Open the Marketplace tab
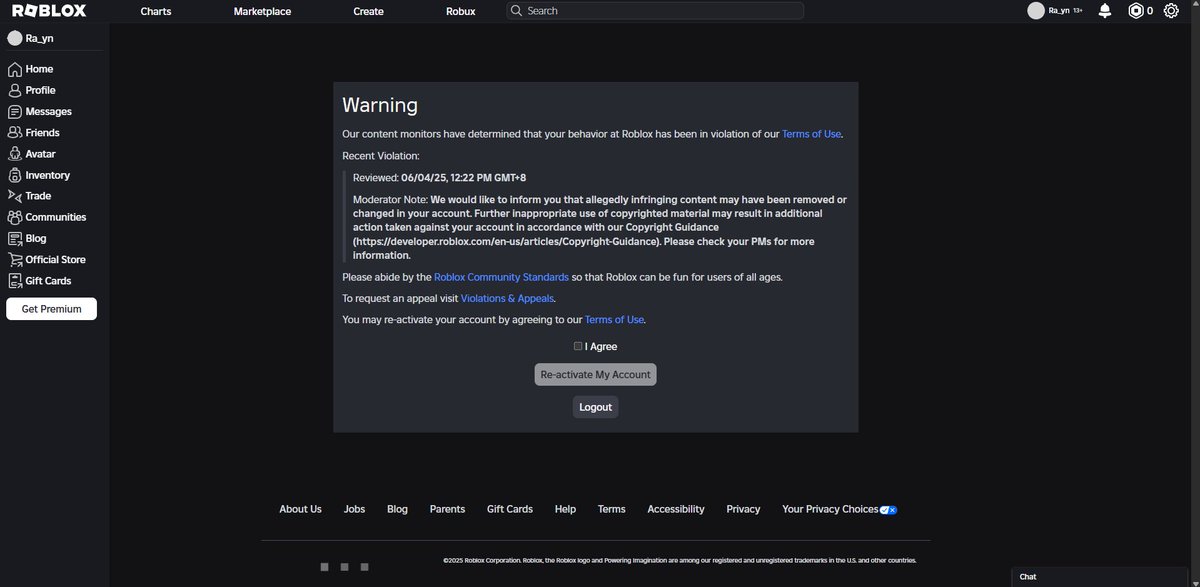 point(262,11)
